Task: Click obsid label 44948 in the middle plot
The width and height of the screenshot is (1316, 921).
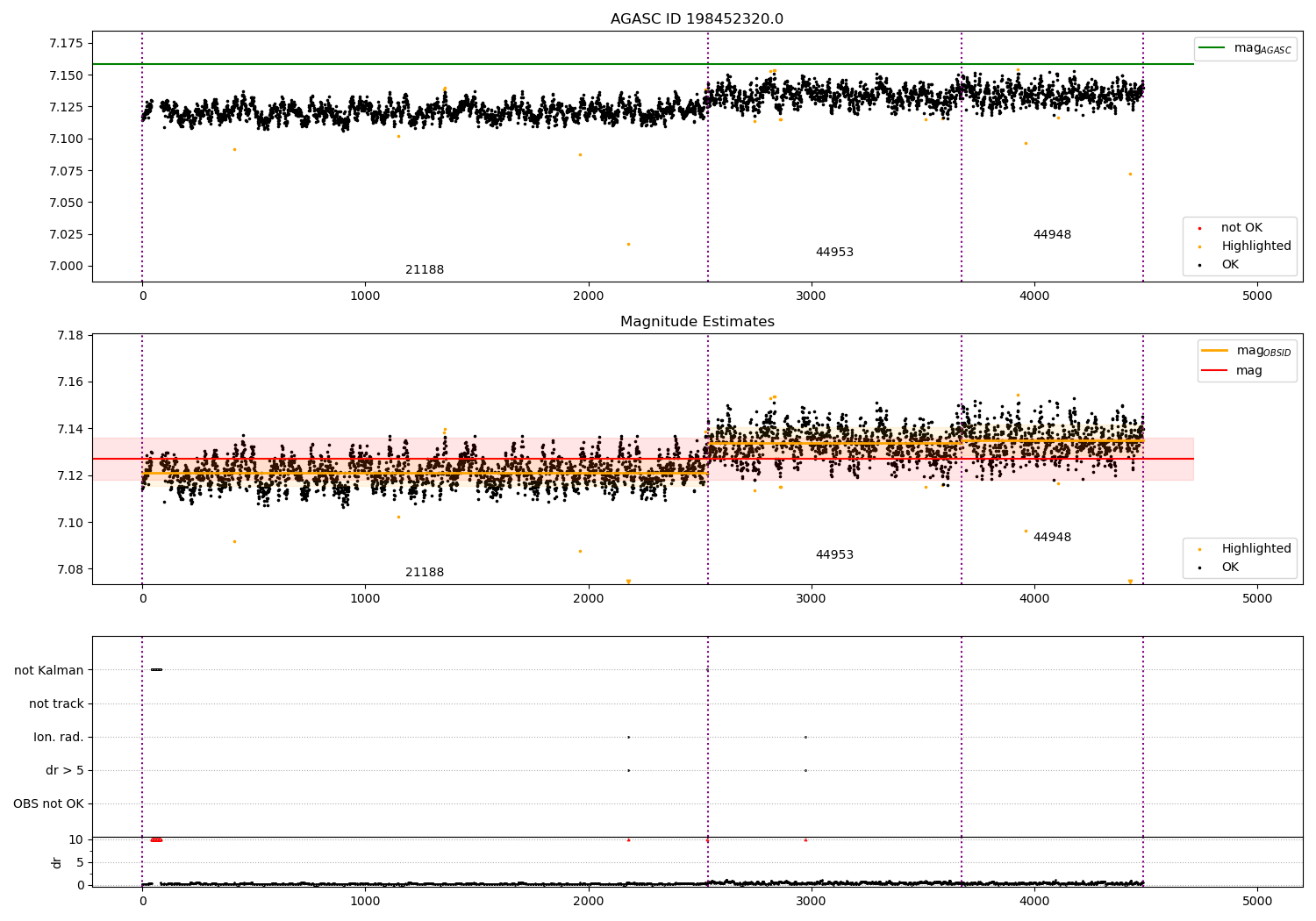Action: click(x=1052, y=538)
